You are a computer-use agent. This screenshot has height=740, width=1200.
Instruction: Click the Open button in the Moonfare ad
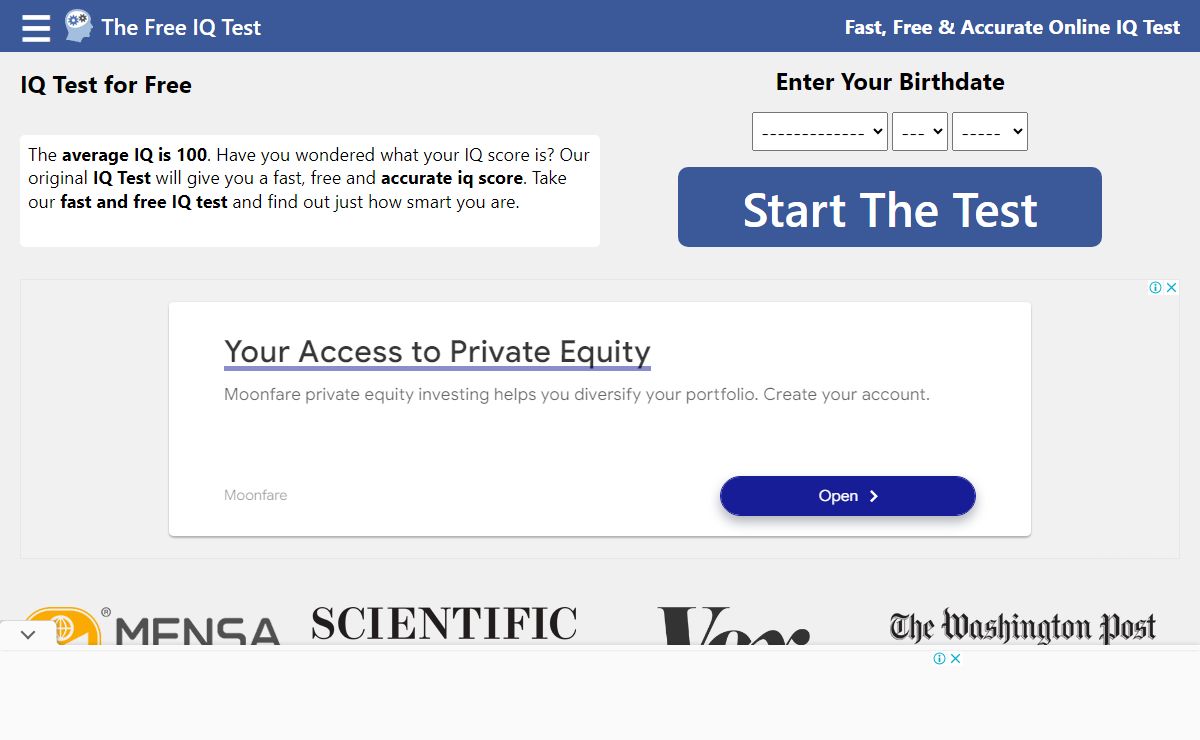click(x=847, y=496)
